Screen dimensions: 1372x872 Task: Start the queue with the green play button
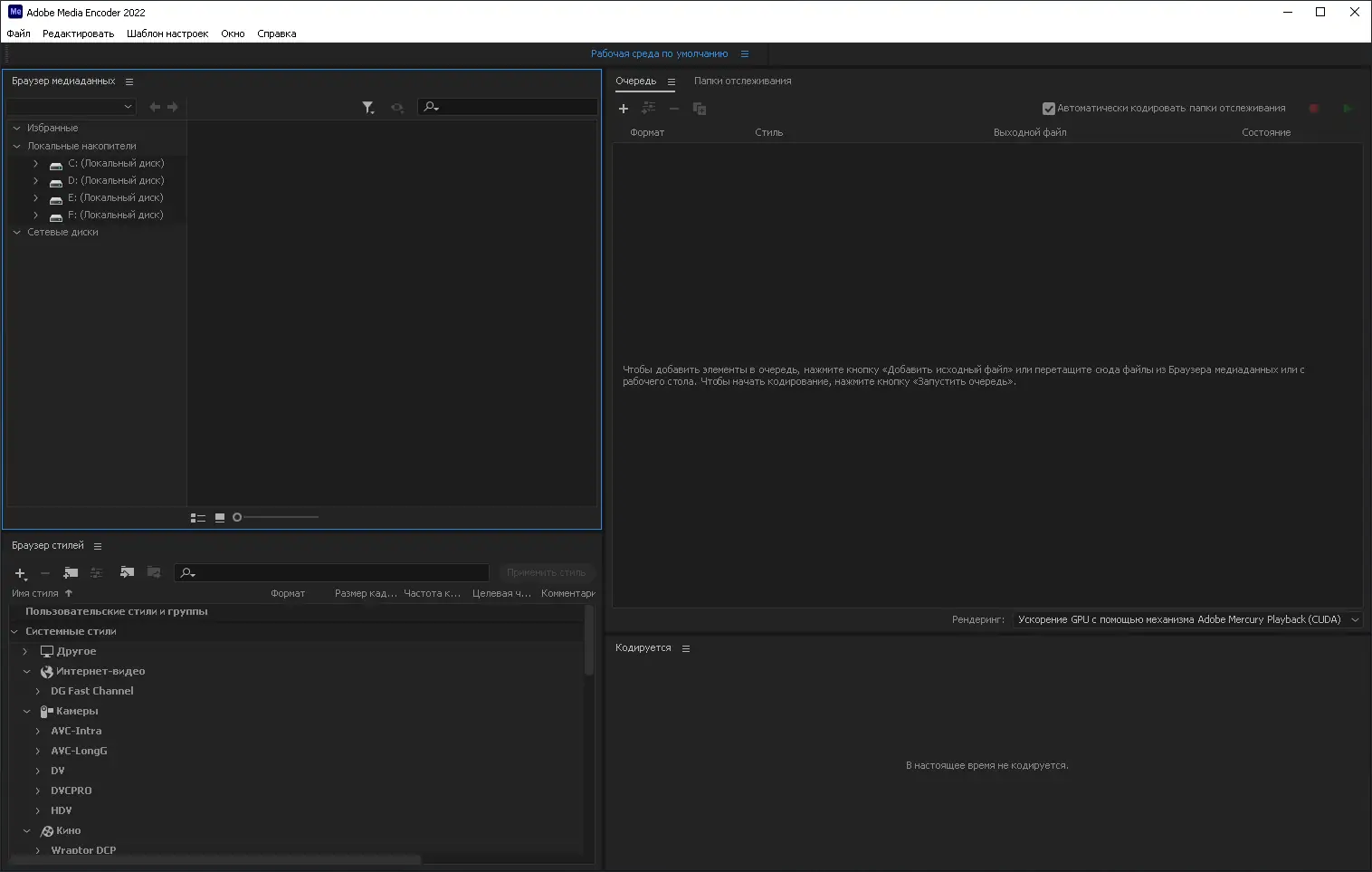point(1348,109)
